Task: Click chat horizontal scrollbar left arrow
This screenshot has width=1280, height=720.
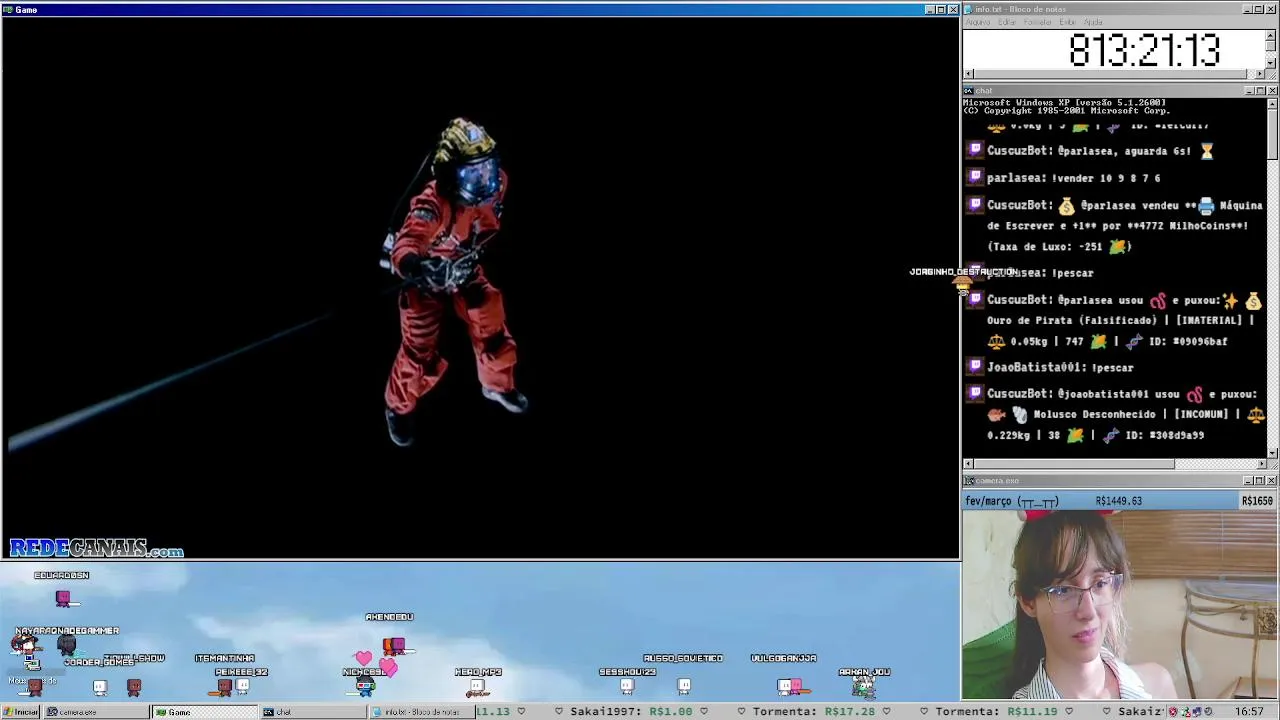Action: [x=968, y=464]
